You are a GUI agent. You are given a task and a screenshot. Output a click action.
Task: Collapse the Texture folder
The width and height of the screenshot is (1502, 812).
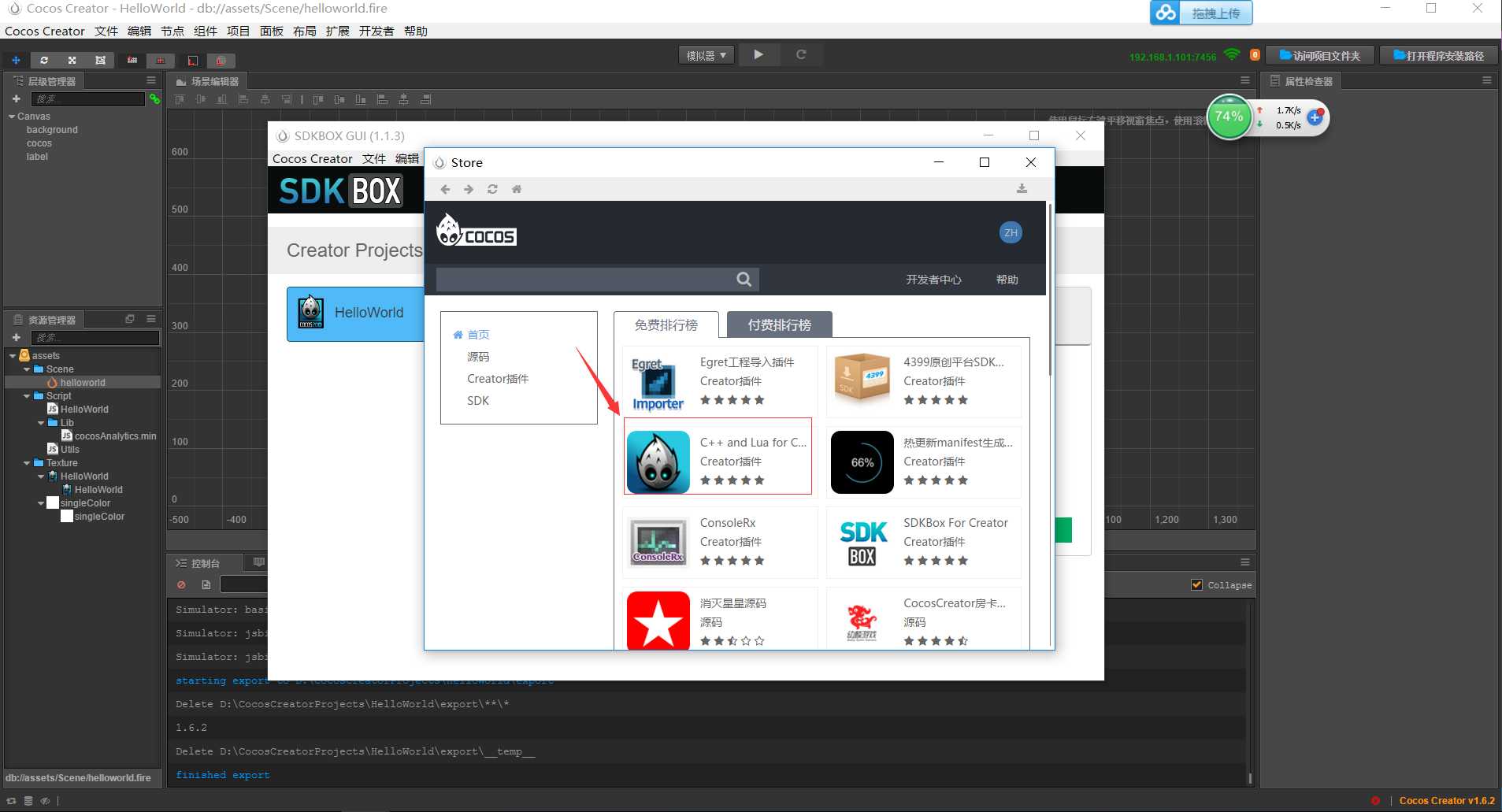click(26, 463)
